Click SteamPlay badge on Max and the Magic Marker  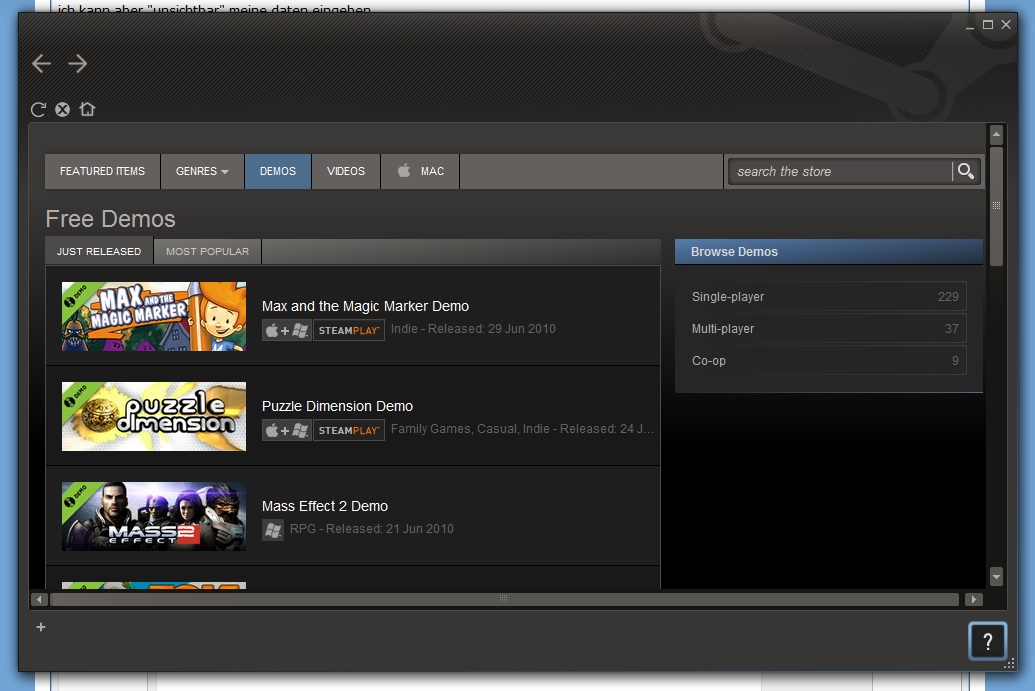pos(349,330)
